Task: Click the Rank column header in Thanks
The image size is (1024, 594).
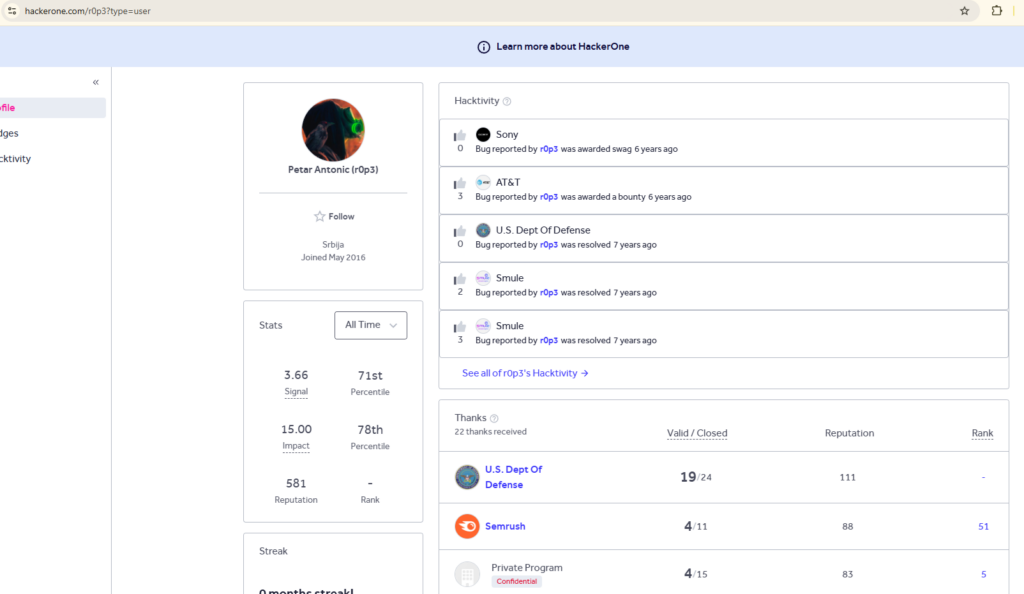Action: [x=982, y=433]
